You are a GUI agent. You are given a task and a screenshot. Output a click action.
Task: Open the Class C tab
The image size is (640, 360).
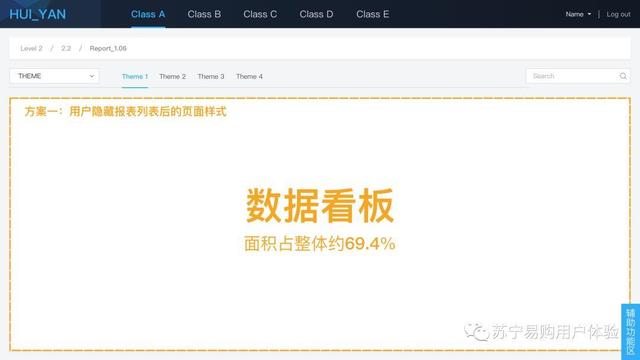(260, 14)
